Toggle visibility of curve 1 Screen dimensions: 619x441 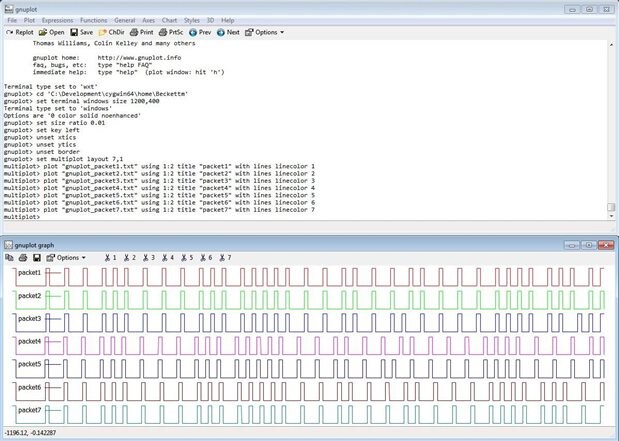[111, 257]
